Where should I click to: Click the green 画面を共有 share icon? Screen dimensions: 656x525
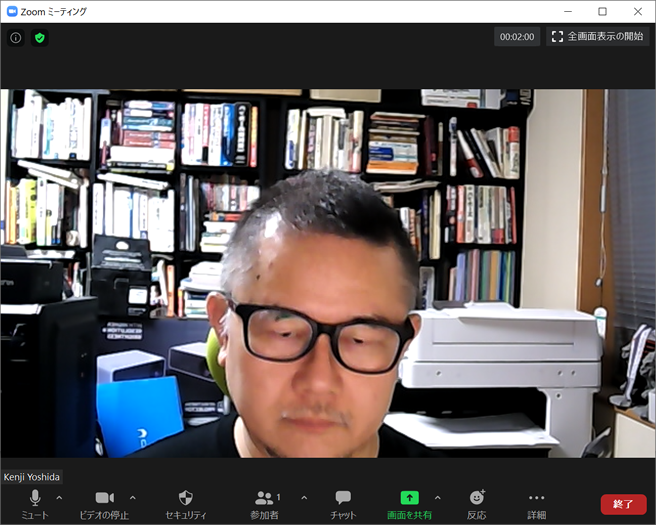(410, 498)
